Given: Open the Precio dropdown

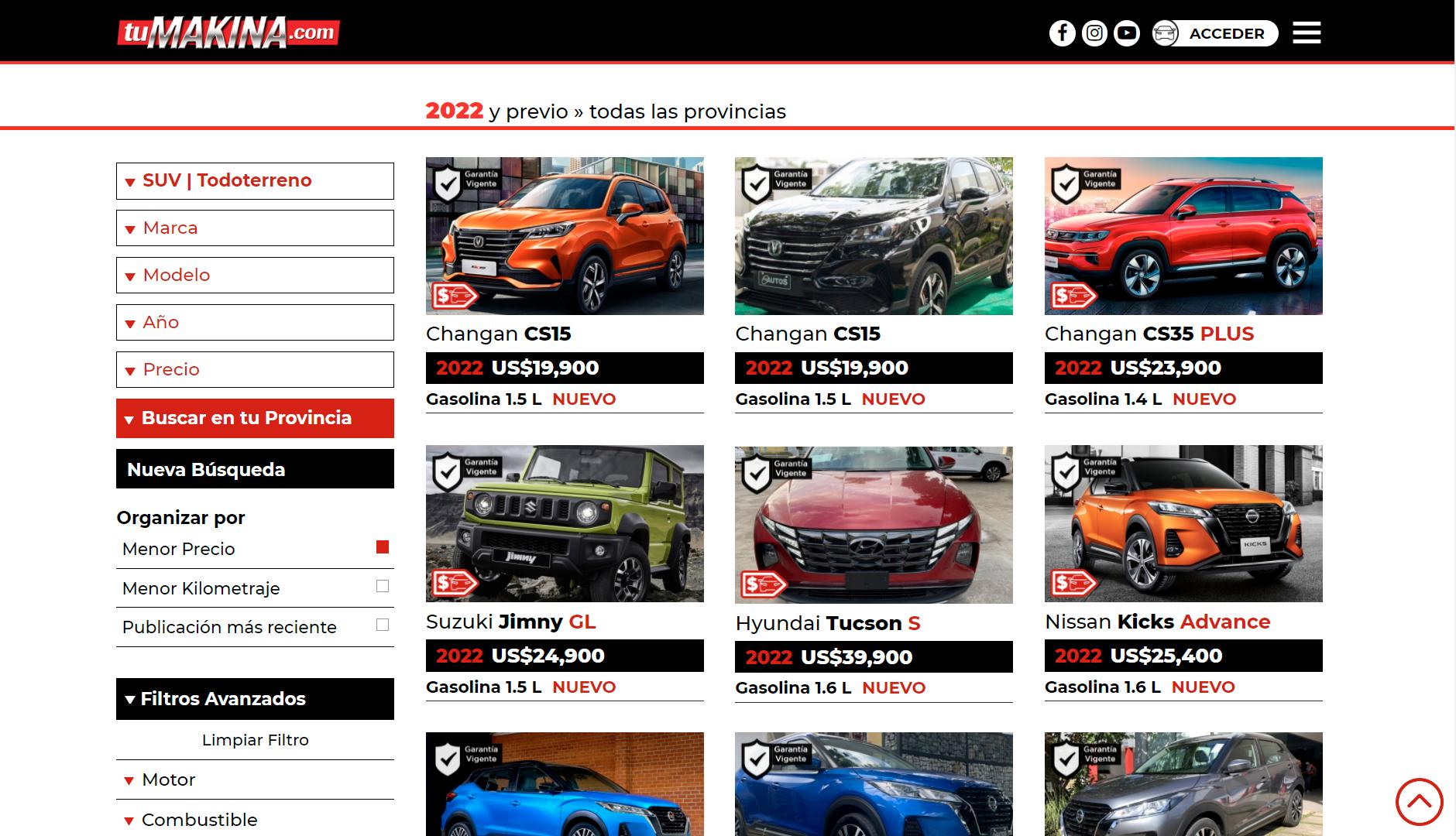Looking at the screenshot, I should pos(255,369).
